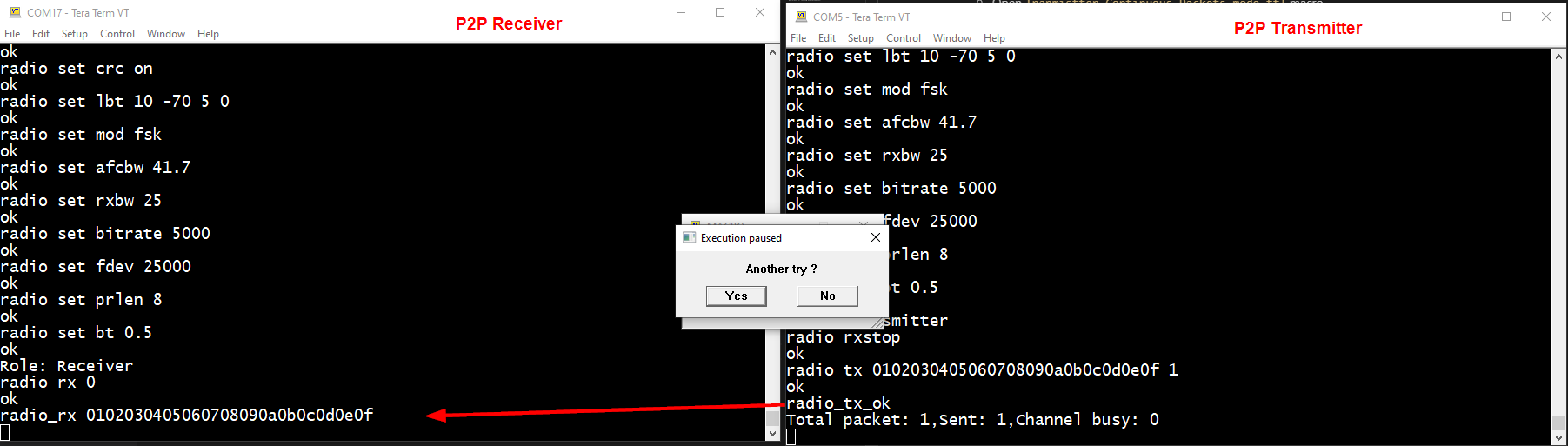Viewport: 1568px width, 446px height.
Task: Click 'Total packet: 1,Sent: 1,Channel busy: 0' line
Action: (973, 420)
